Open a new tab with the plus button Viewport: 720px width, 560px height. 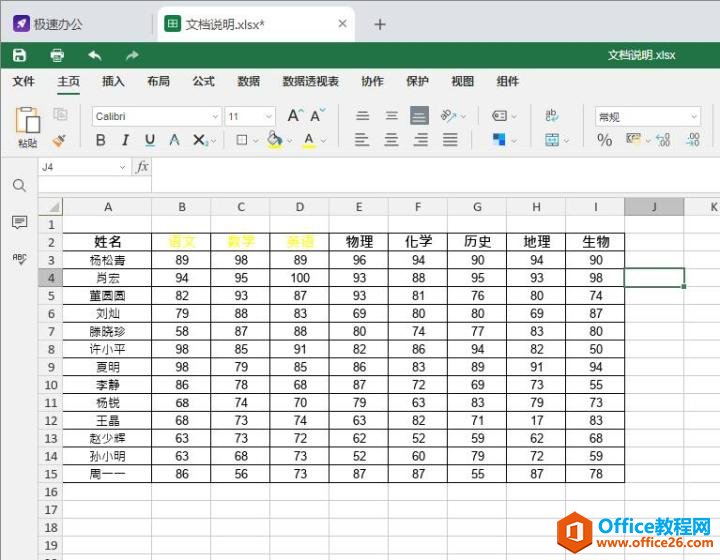pyautogui.click(x=380, y=24)
